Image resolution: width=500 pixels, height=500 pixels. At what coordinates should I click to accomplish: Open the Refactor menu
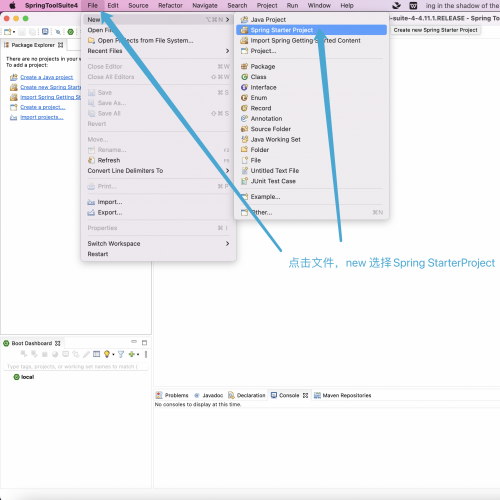click(x=170, y=6)
